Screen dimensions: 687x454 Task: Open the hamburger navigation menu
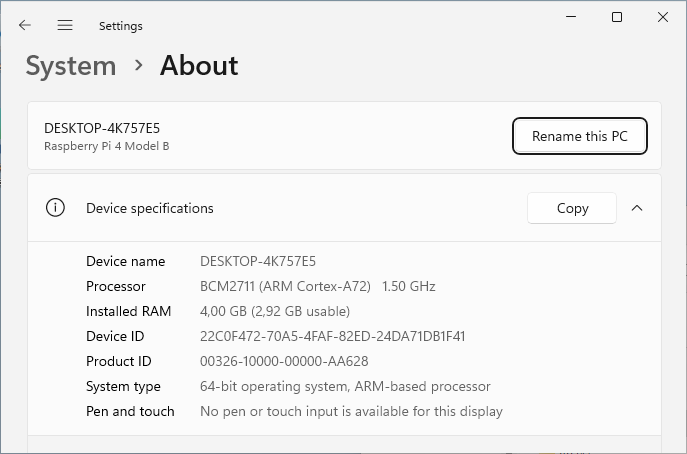(x=65, y=25)
